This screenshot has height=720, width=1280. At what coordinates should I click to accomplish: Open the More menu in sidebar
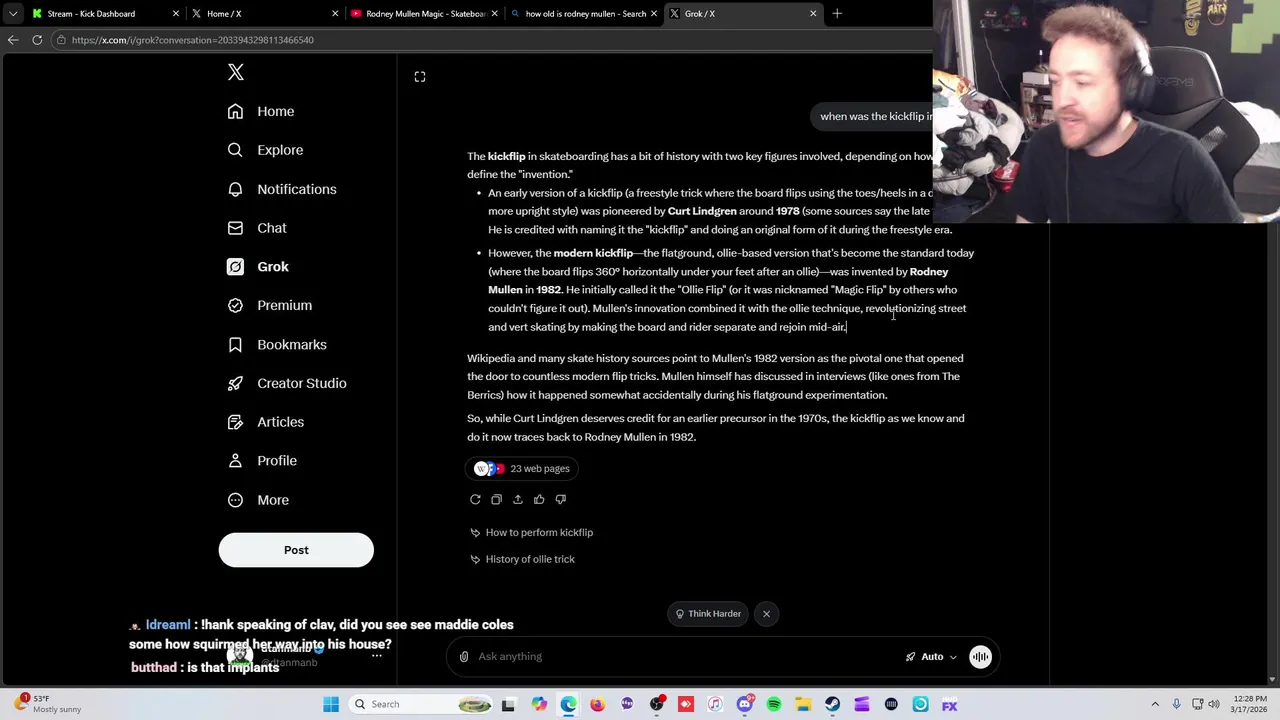[258, 500]
